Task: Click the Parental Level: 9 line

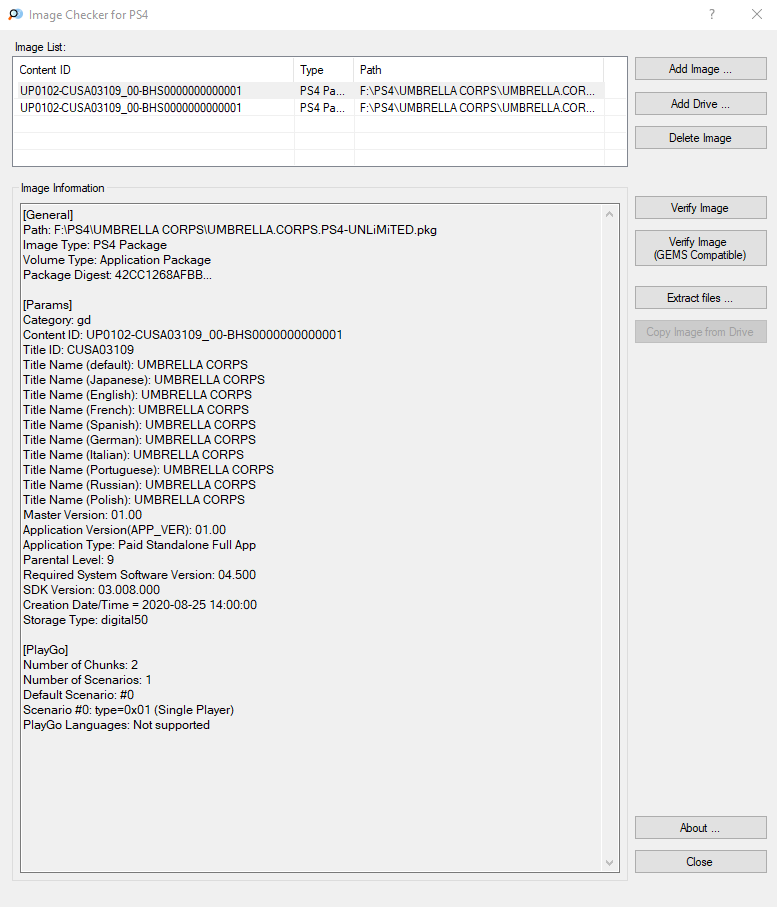Action: (69, 561)
